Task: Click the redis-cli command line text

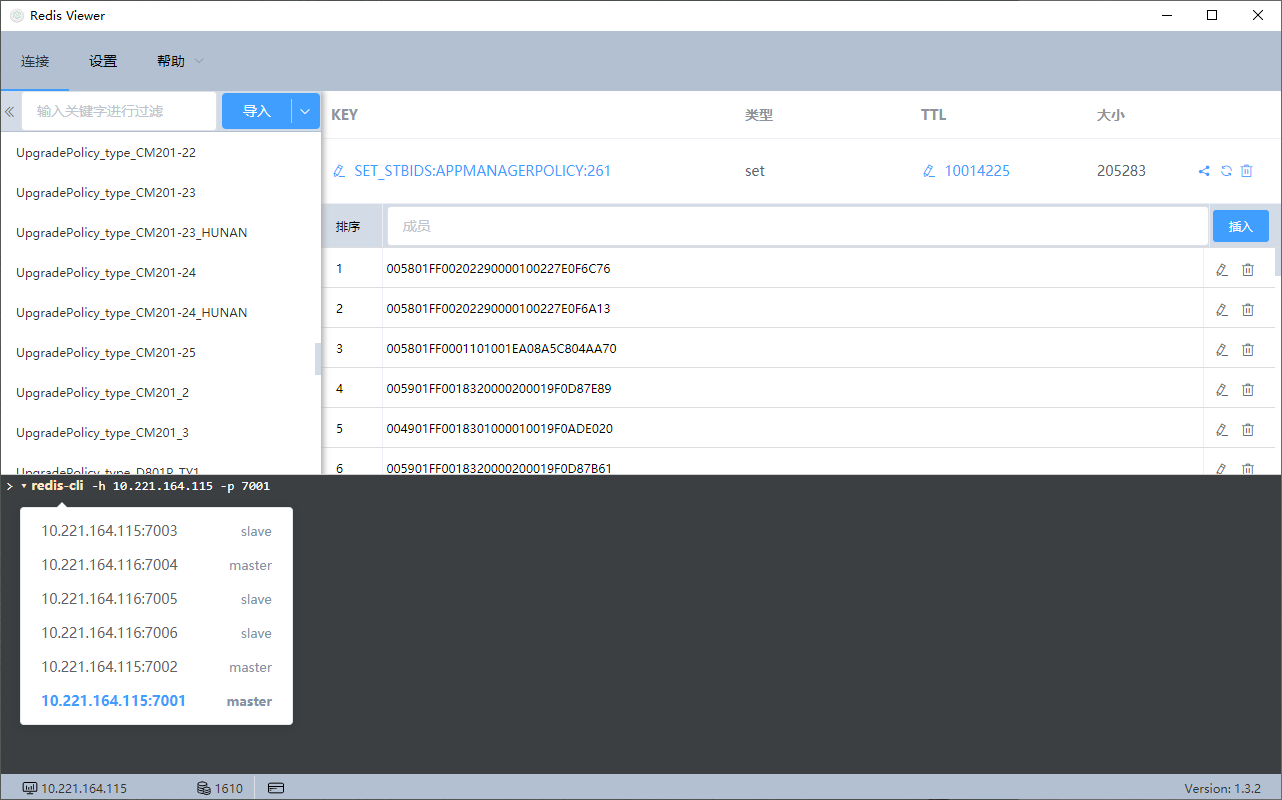Action: point(151,486)
